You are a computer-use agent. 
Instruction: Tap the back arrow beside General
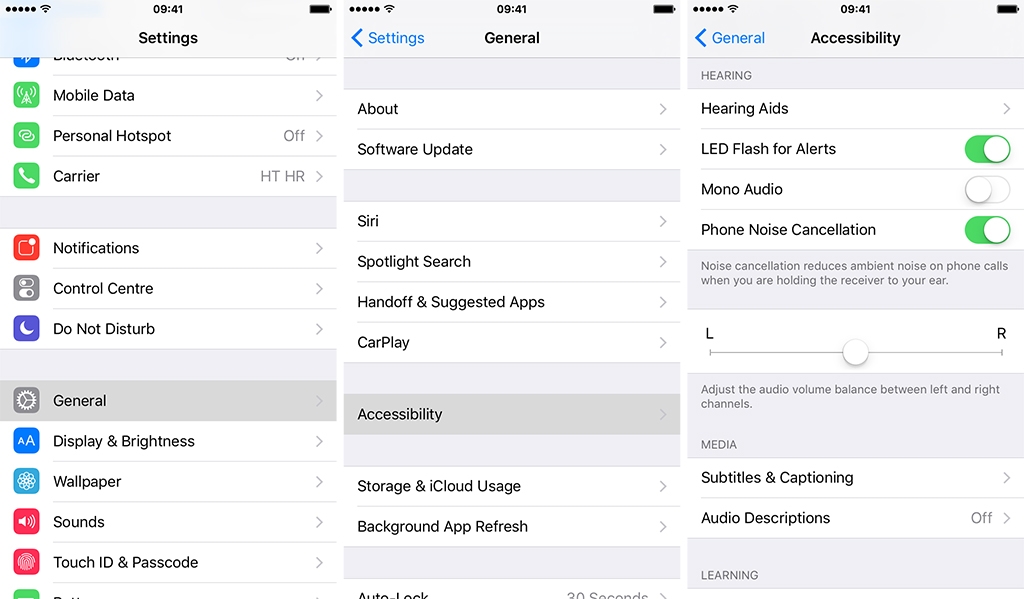(700, 38)
